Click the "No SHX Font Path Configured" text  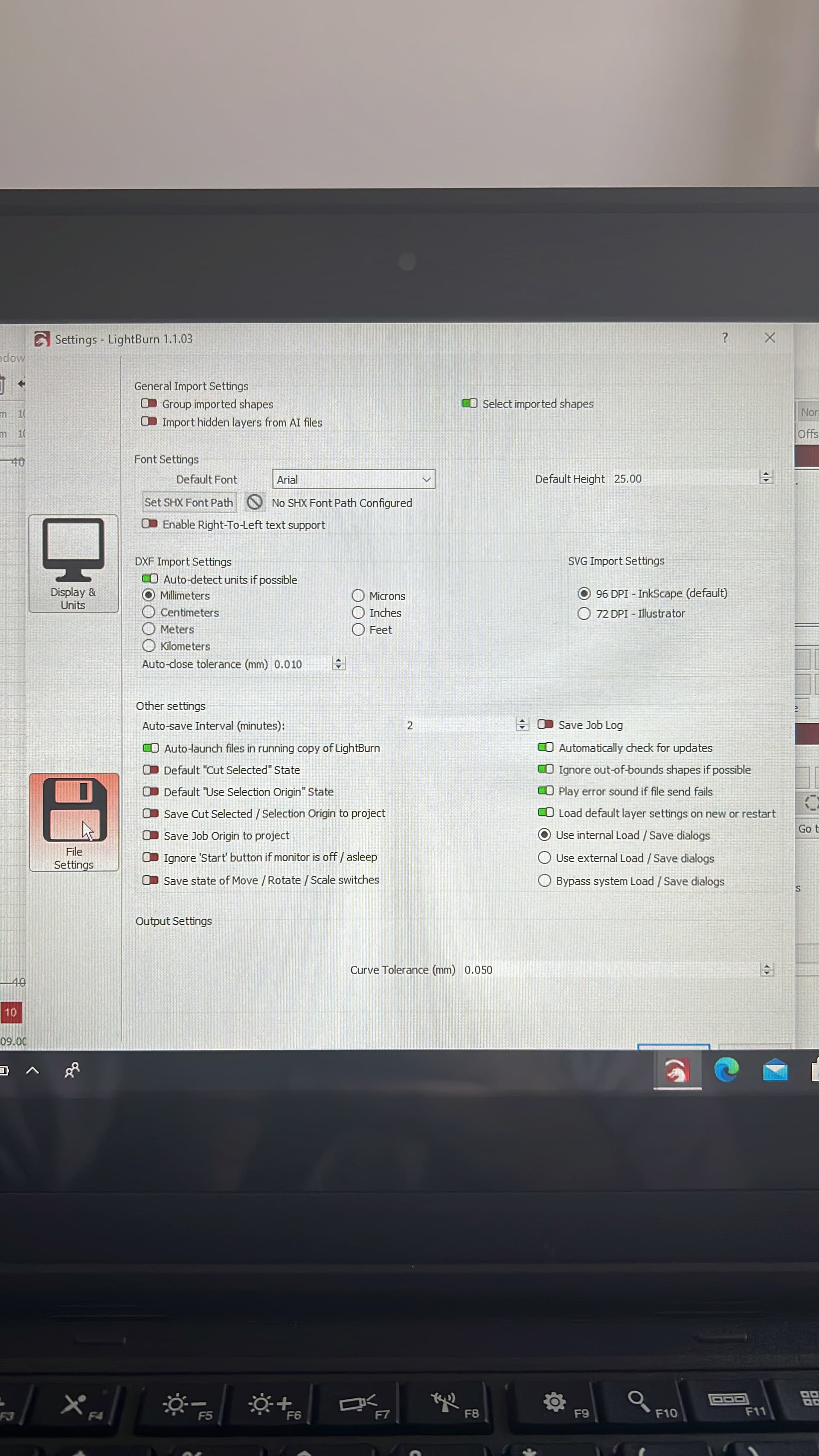[x=342, y=503]
